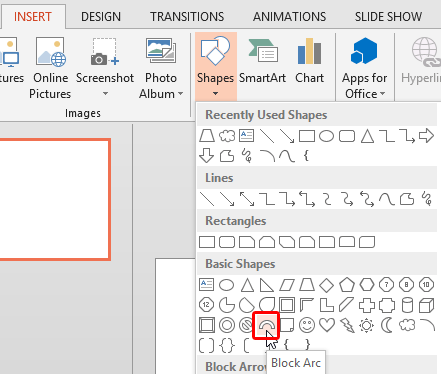
Task: Pick the Double Arrow line in Lines
Action: 247,199
